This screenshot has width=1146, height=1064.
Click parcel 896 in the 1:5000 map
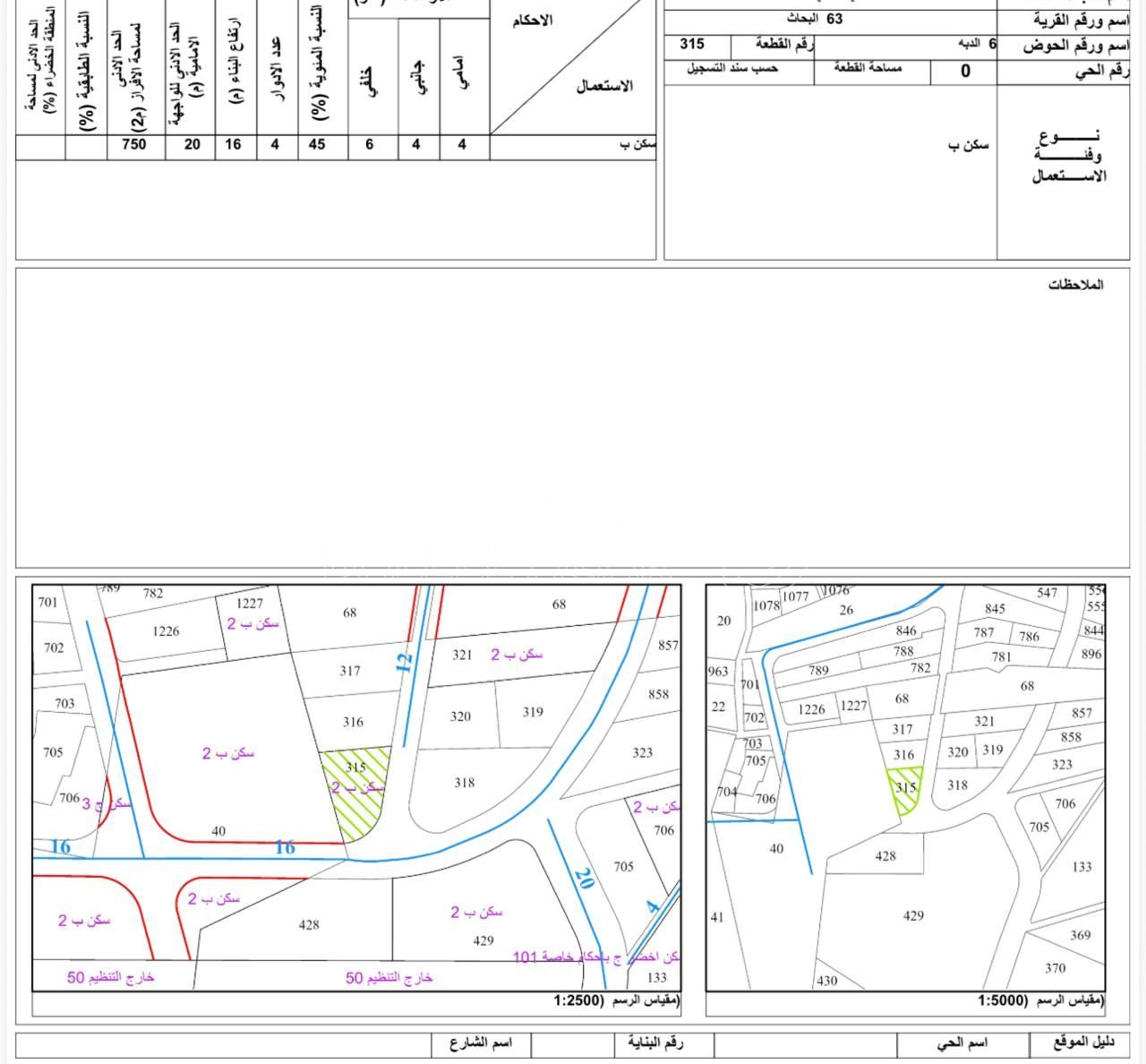[x=1091, y=654]
